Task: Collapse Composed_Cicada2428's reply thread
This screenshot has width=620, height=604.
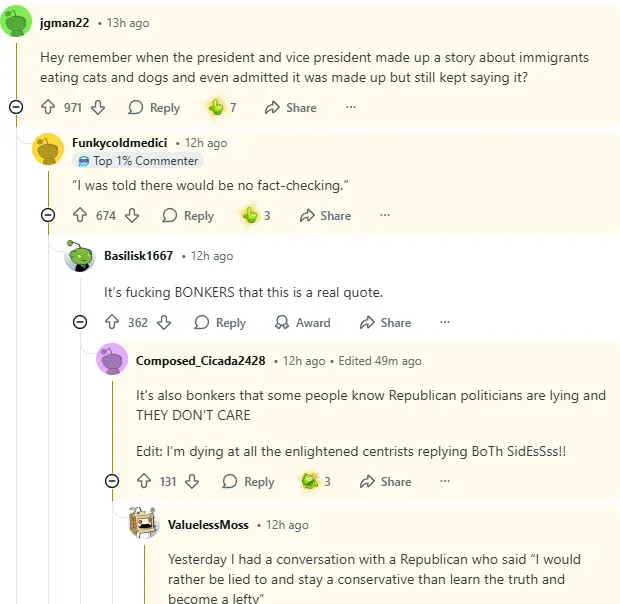Action: [112, 481]
